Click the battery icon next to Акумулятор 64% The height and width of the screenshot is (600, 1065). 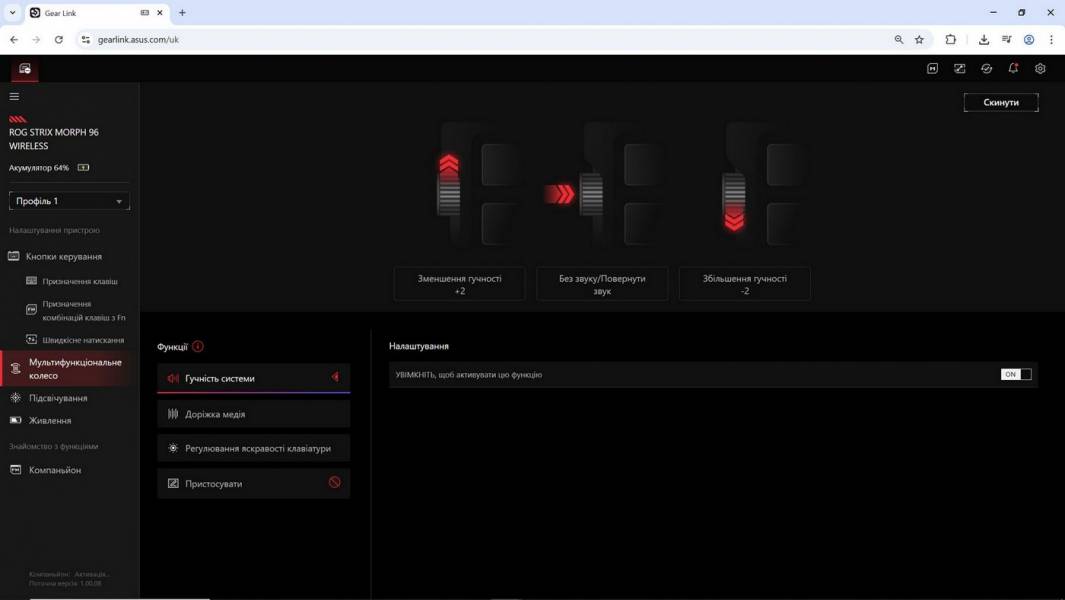(84, 168)
